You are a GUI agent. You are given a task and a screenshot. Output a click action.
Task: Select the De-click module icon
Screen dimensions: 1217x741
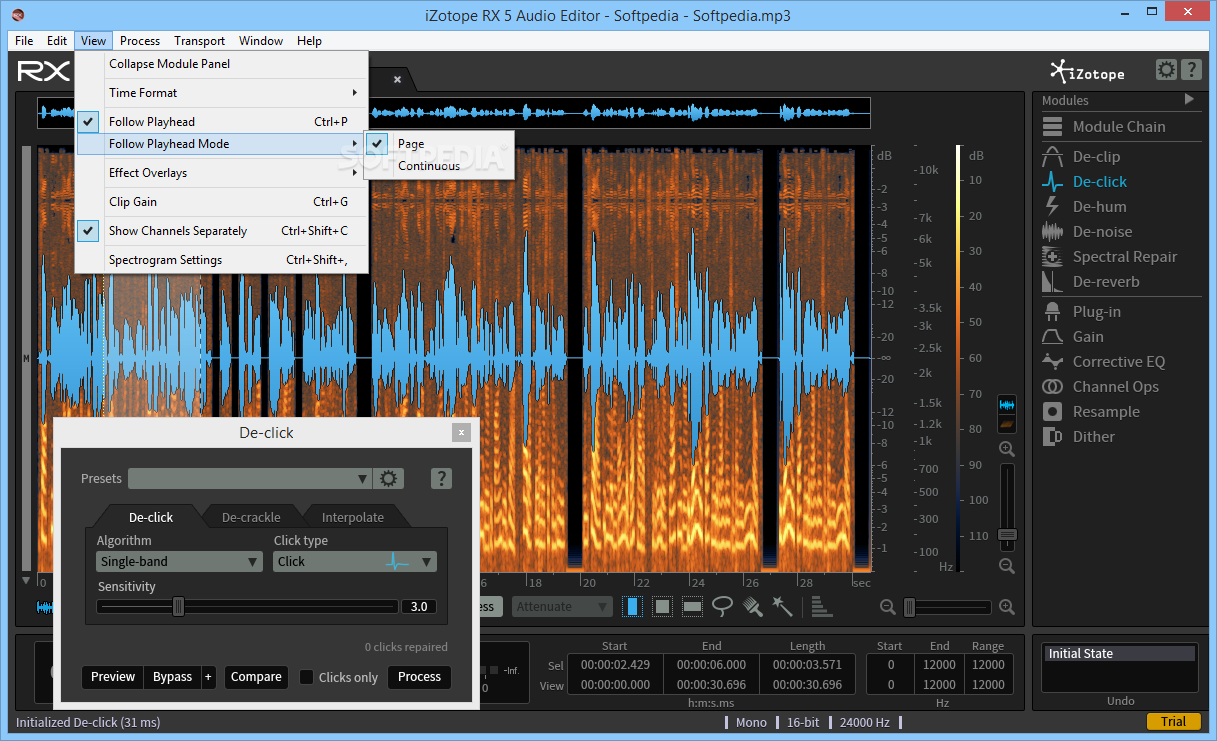[1052, 182]
